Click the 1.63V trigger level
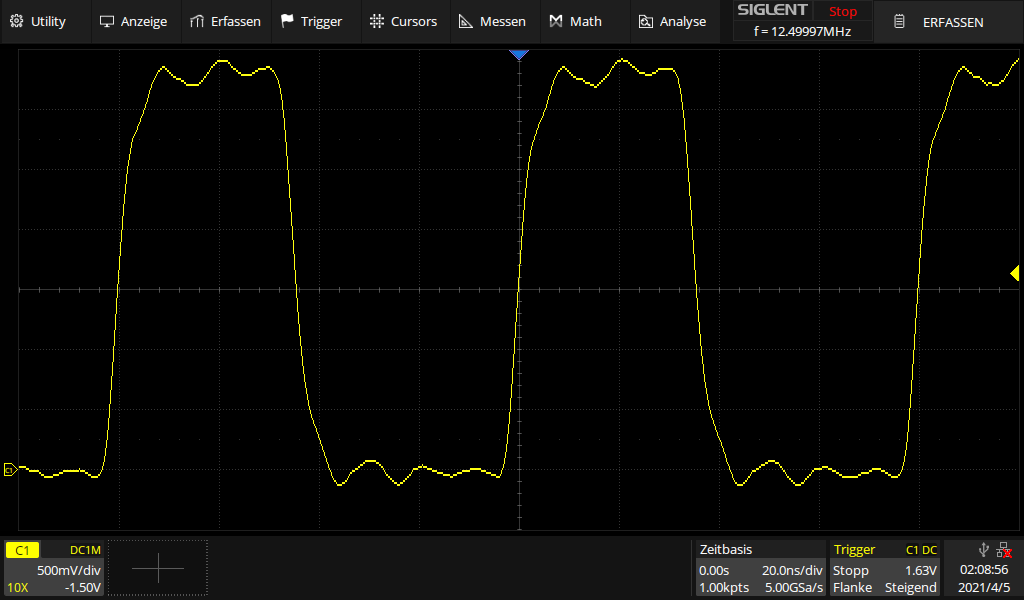 (921, 570)
